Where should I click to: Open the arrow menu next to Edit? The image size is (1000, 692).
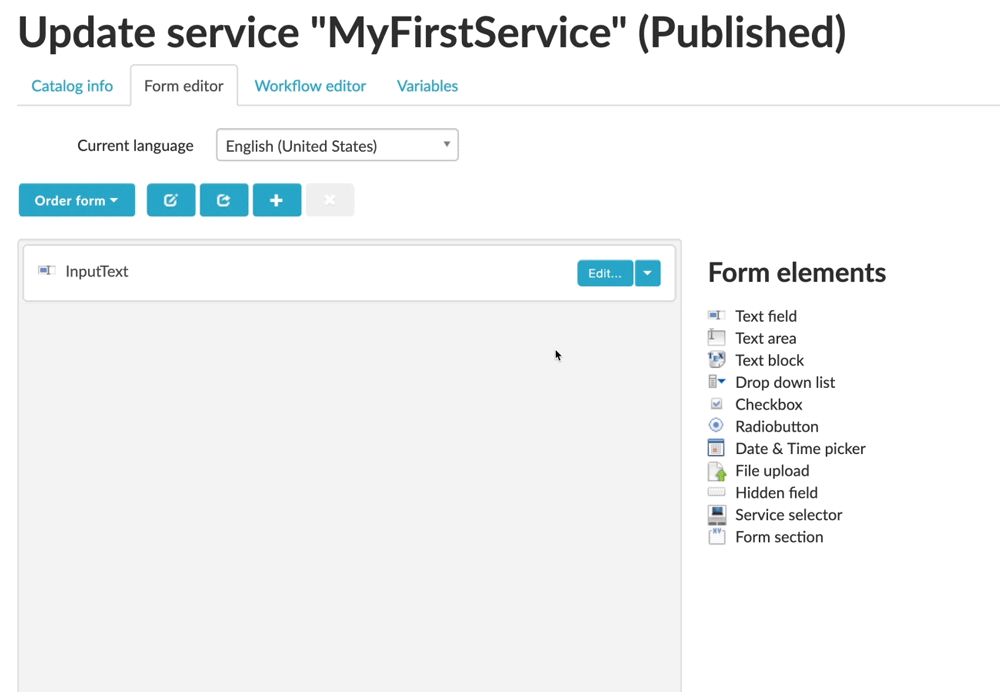click(x=648, y=273)
